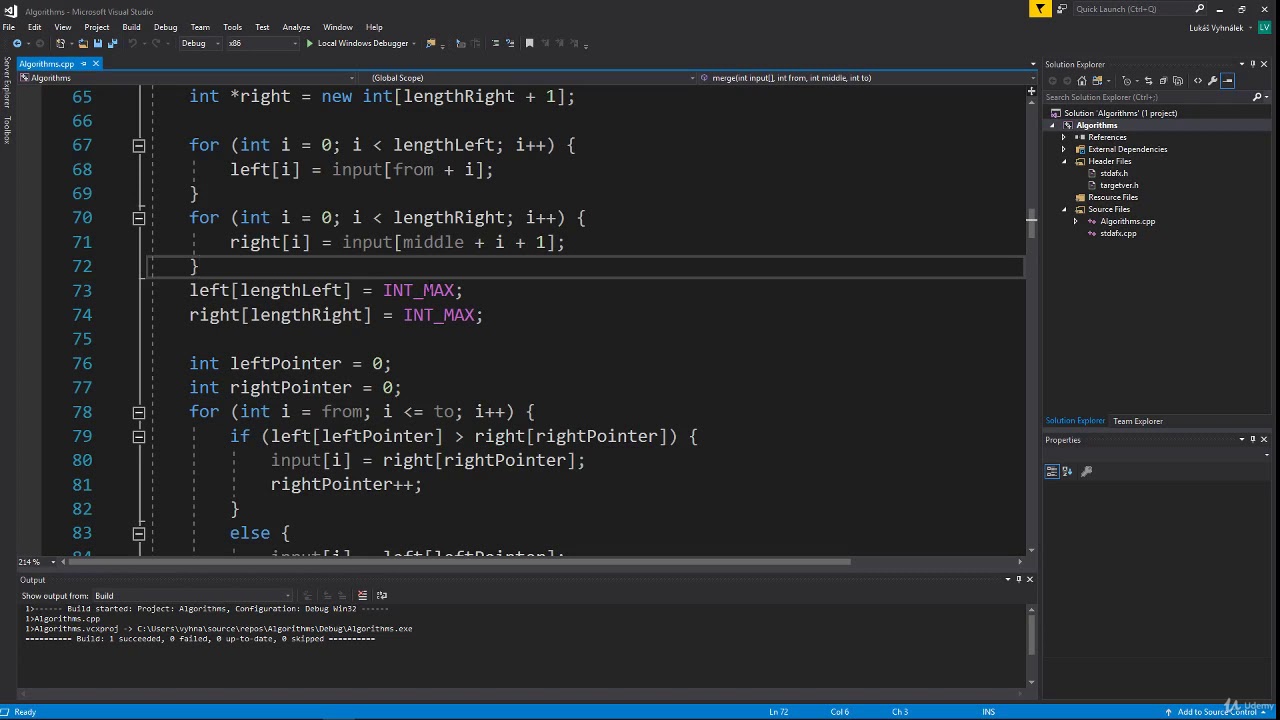Collapse the for loop at line 67
1280x720 pixels.
[139, 146]
